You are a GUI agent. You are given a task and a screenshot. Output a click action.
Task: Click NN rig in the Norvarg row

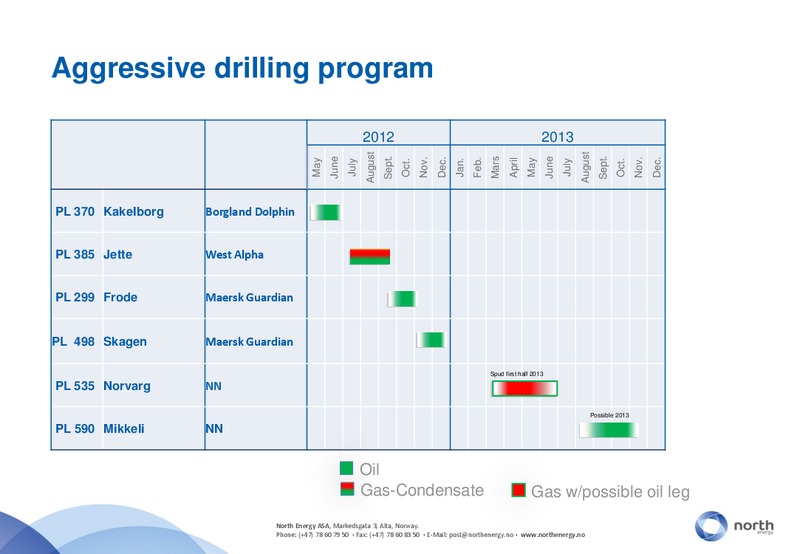tap(214, 386)
